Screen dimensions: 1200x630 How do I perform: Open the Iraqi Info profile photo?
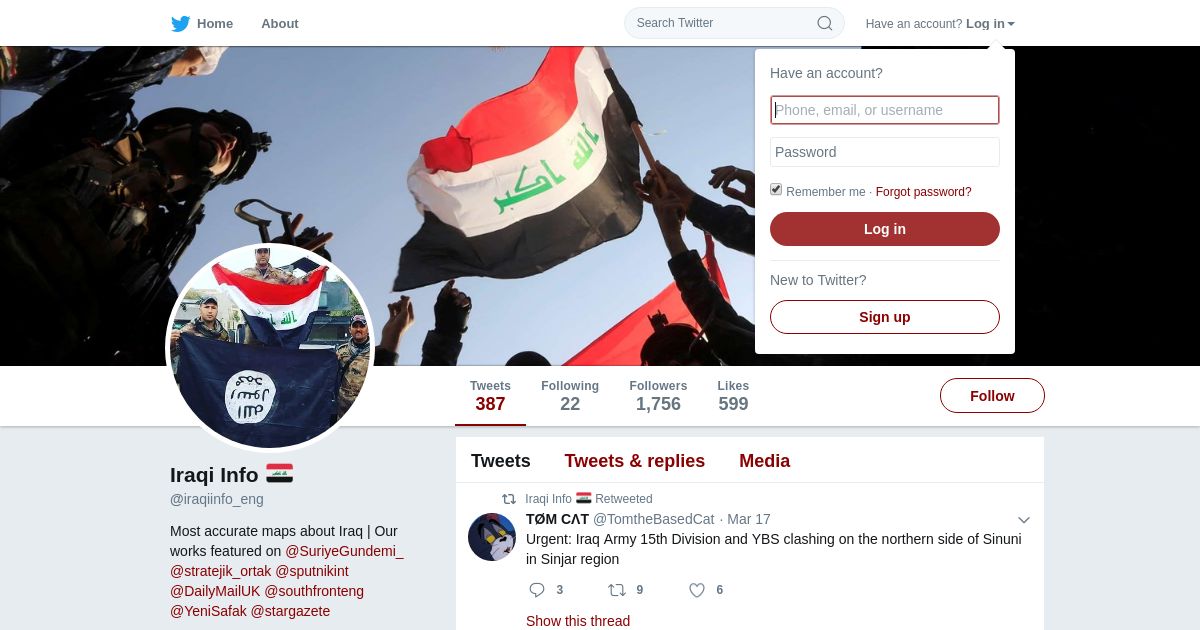coord(270,347)
